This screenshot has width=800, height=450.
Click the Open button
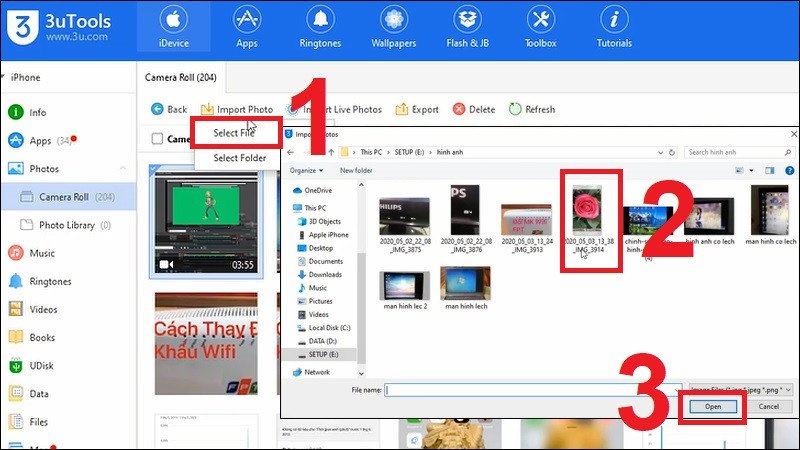(713, 407)
